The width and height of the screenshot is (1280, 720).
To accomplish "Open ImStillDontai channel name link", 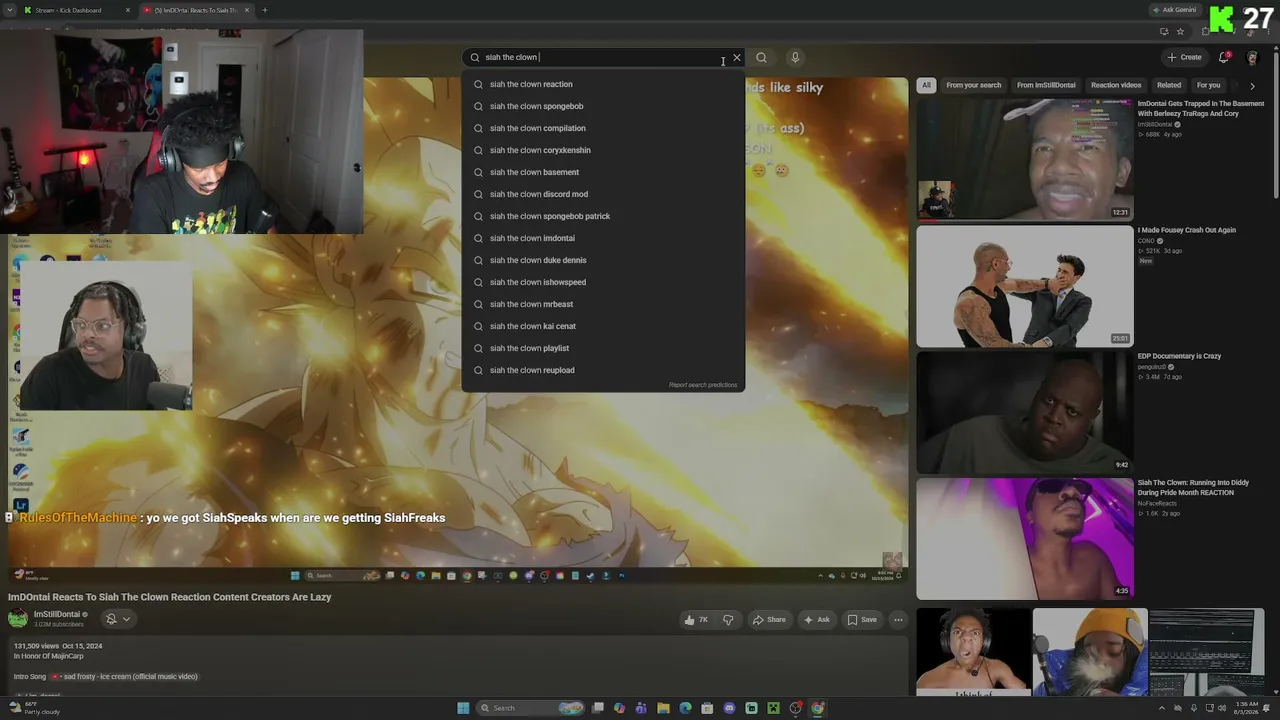I will pos(57,615).
